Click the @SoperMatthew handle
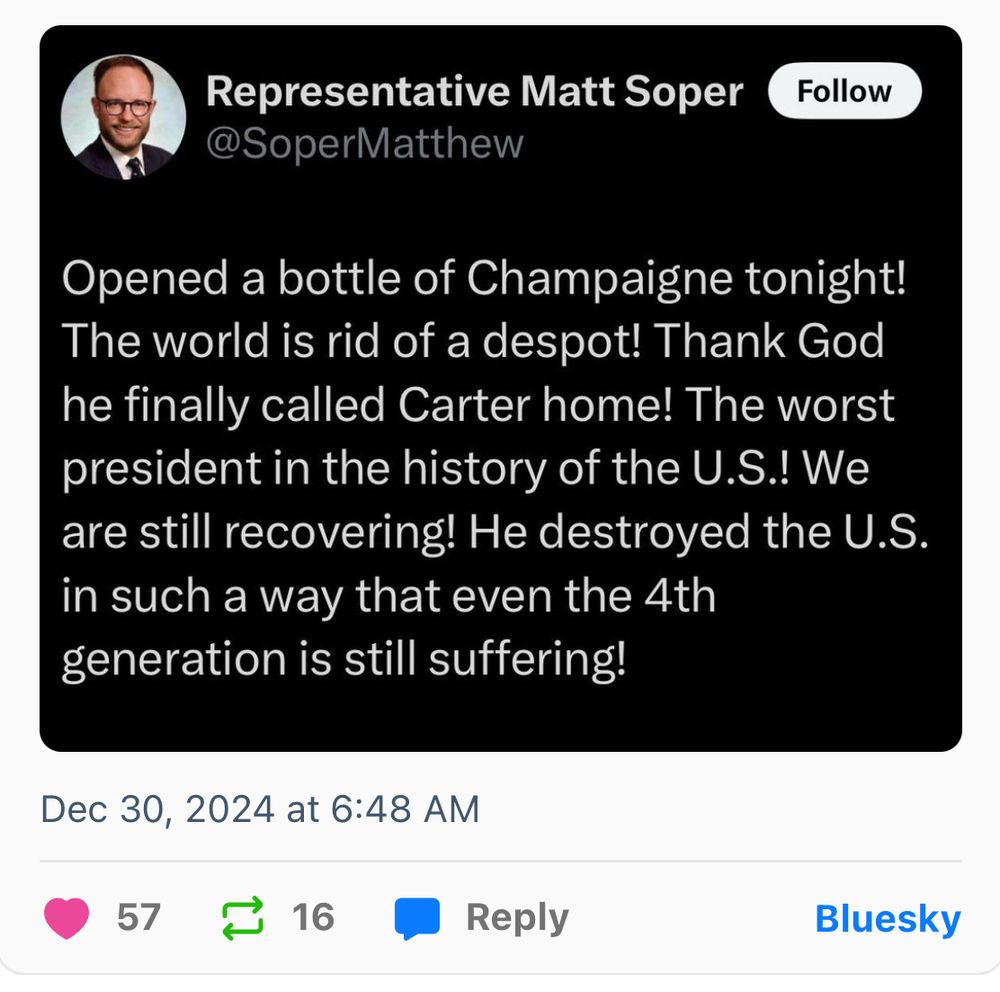Viewport: 1000px width, 992px height. pyautogui.click(x=364, y=144)
